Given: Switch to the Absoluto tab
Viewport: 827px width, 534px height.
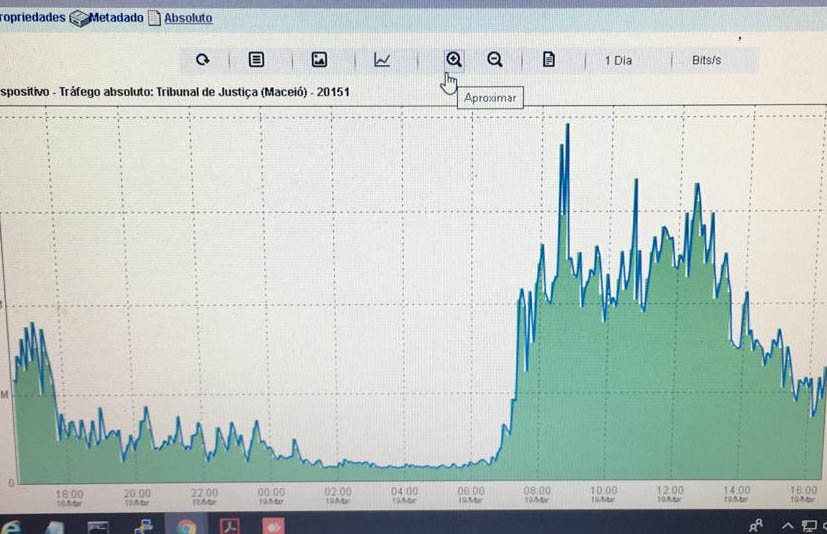Looking at the screenshot, I should [x=188, y=18].
